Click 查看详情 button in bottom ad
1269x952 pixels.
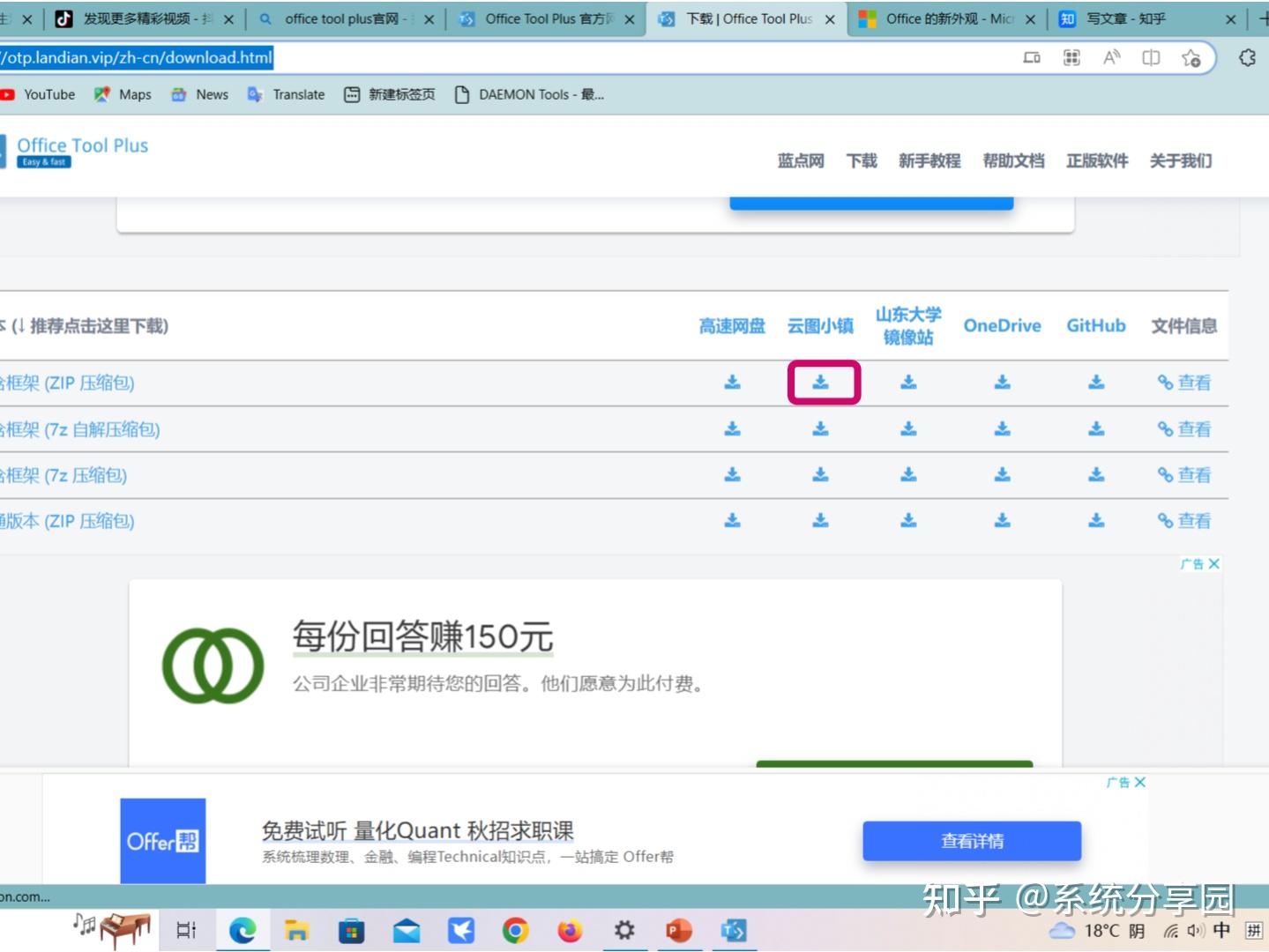pos(972,841)
